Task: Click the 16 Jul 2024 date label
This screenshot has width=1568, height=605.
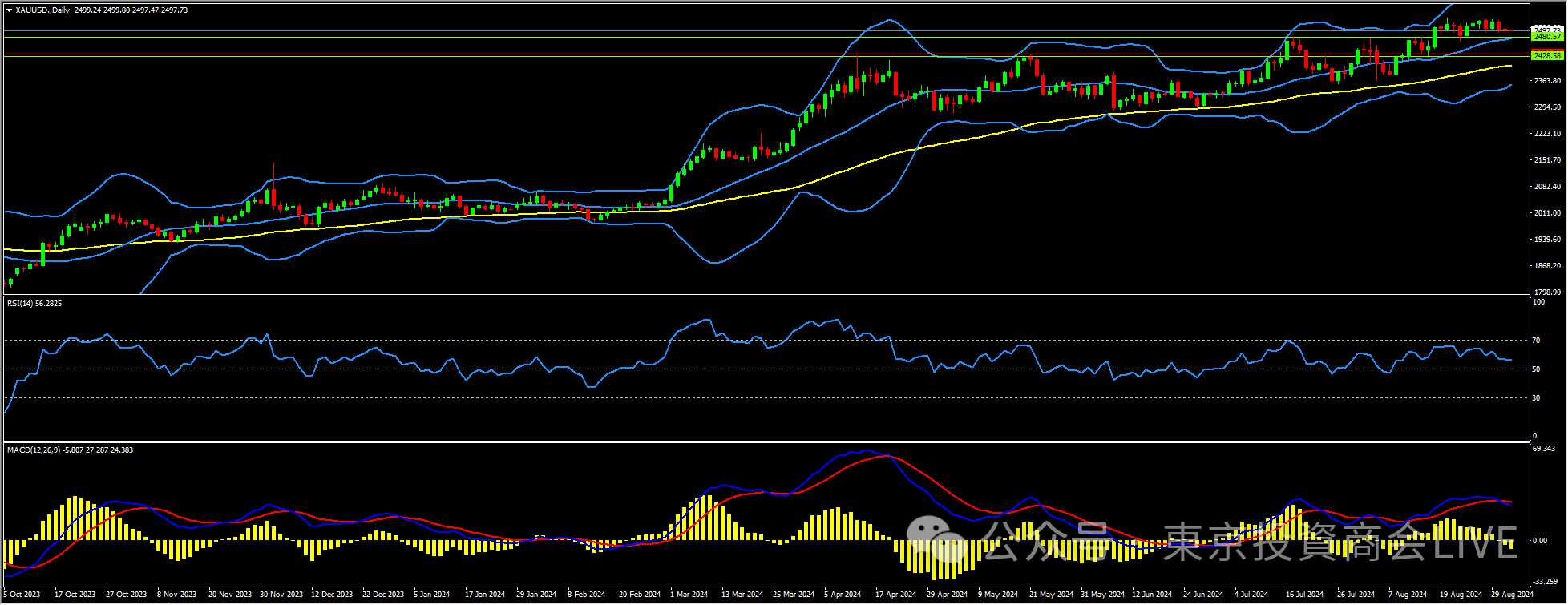Action: (1304, 595)
